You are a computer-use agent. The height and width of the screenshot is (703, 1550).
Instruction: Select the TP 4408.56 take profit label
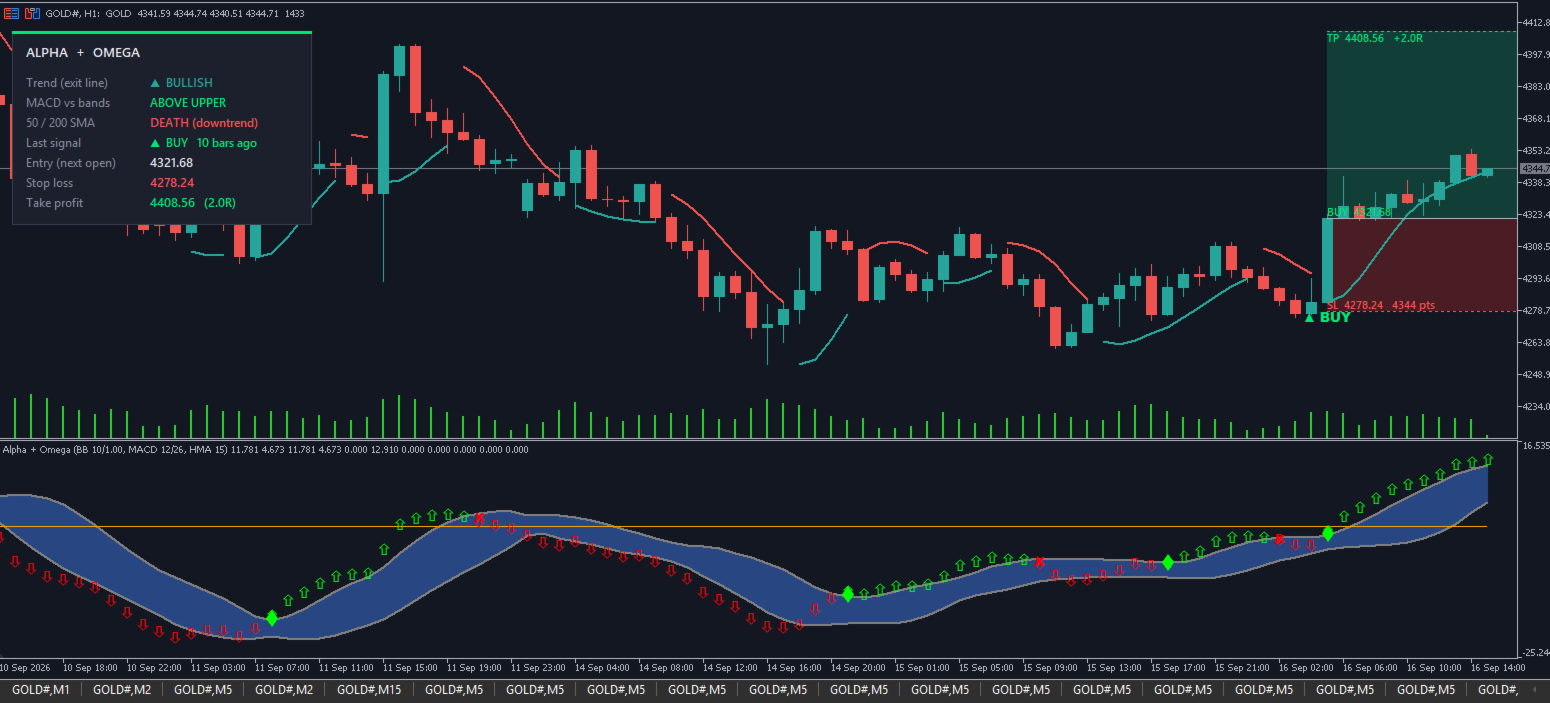(x=1375, y=38)
